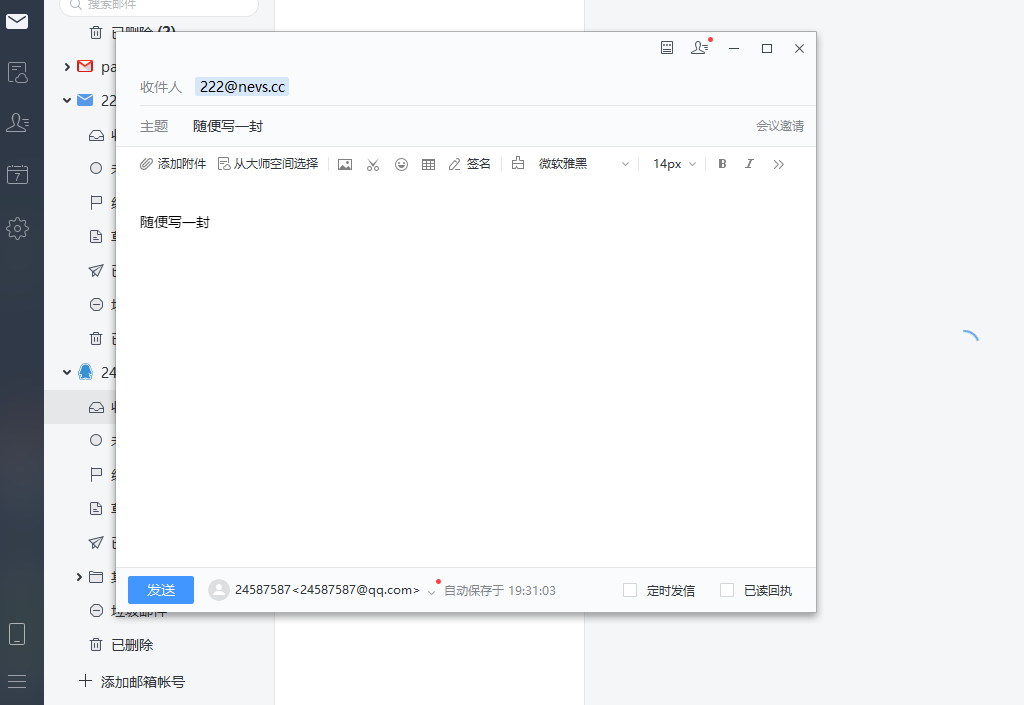Open the calendar from left sidebar

(x=17, y=174)
